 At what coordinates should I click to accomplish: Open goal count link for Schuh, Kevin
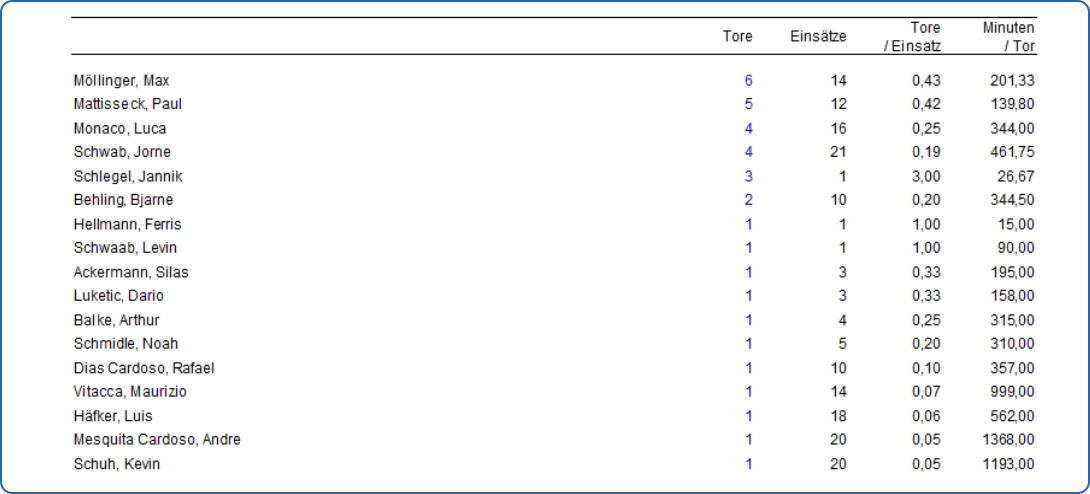pos(749,463)
